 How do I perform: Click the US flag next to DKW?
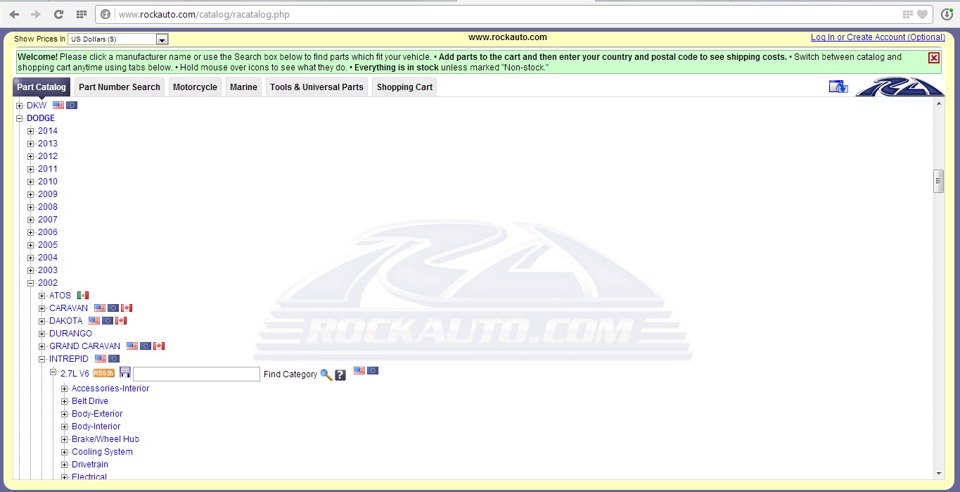point(58,105)
